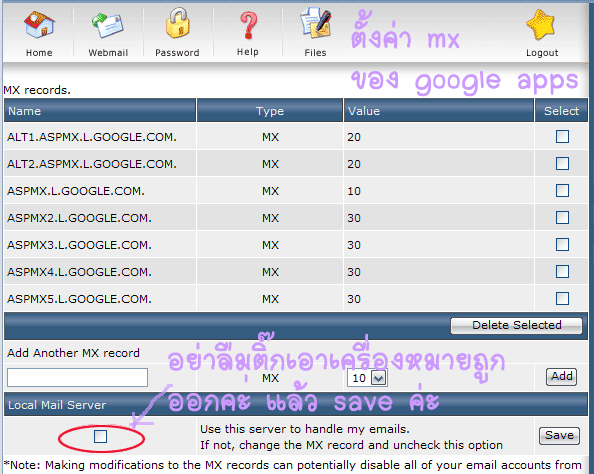
Task: Tick the ASPMX4.L.GOOGLE.COM. checkbox
Action: 562,271
